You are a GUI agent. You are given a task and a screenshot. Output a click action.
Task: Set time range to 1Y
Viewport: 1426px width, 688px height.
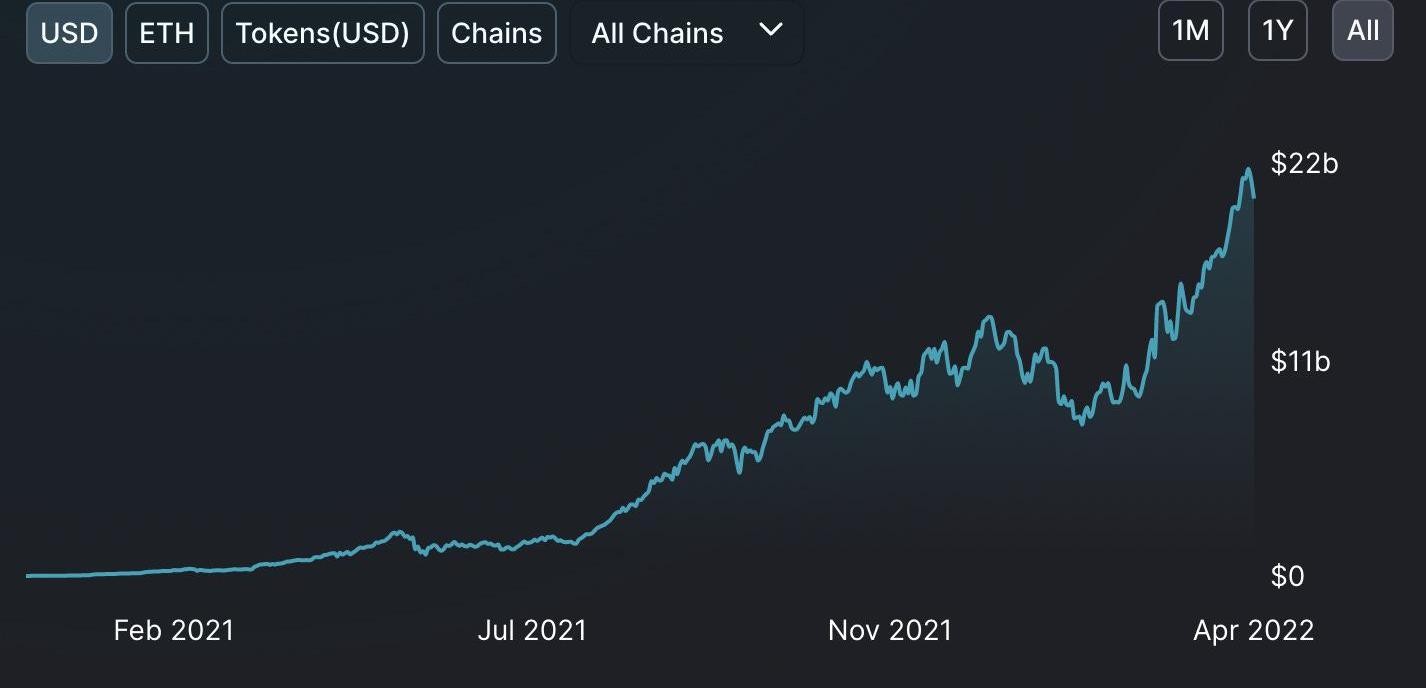(1277, 31)
